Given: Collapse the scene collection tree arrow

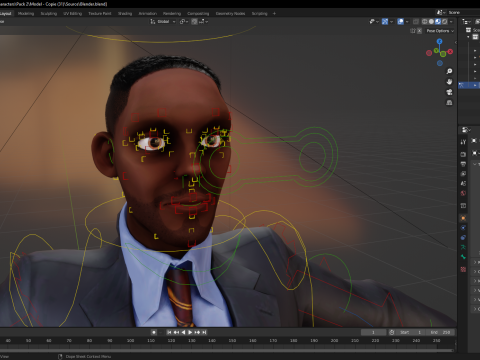Looking at the screenshot, I should click(468, 37).
